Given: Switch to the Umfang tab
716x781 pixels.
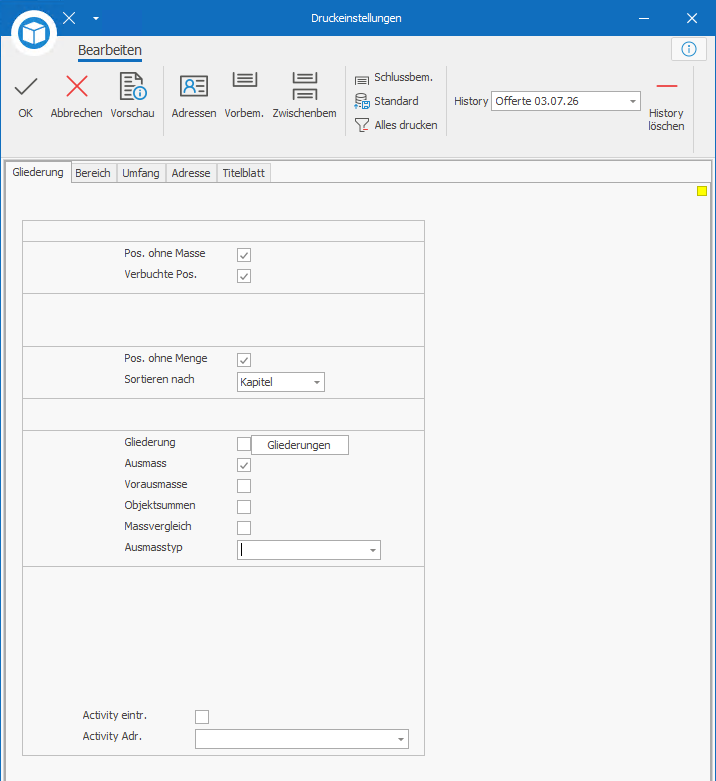Looking at the screenshot, I should (x=141, y=173).
